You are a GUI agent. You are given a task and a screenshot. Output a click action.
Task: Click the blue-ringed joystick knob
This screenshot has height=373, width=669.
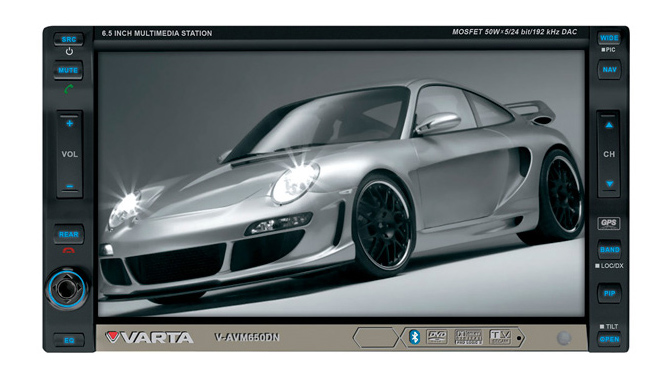[x=67, y=289]
